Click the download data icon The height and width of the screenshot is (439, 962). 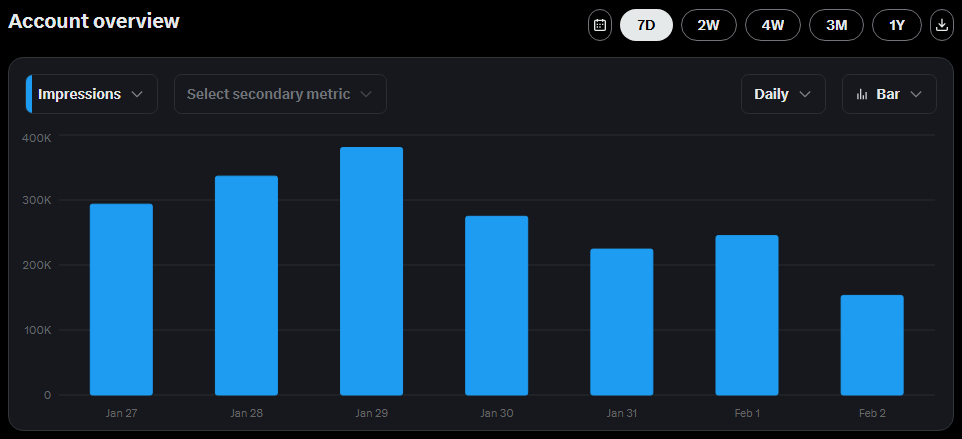[942, 25]
